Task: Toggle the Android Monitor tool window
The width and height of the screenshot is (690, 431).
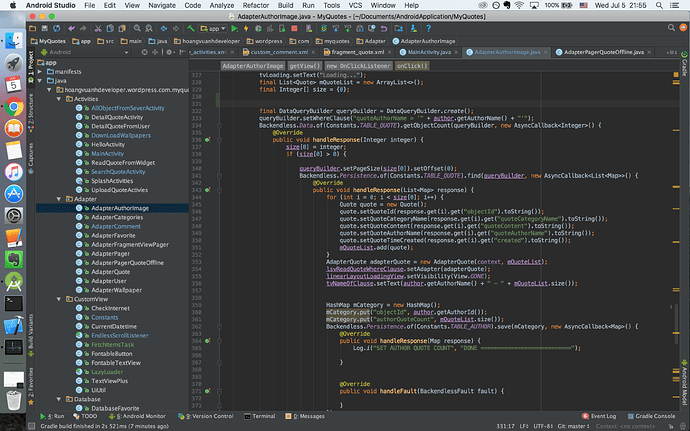Action: pos(137,416)
